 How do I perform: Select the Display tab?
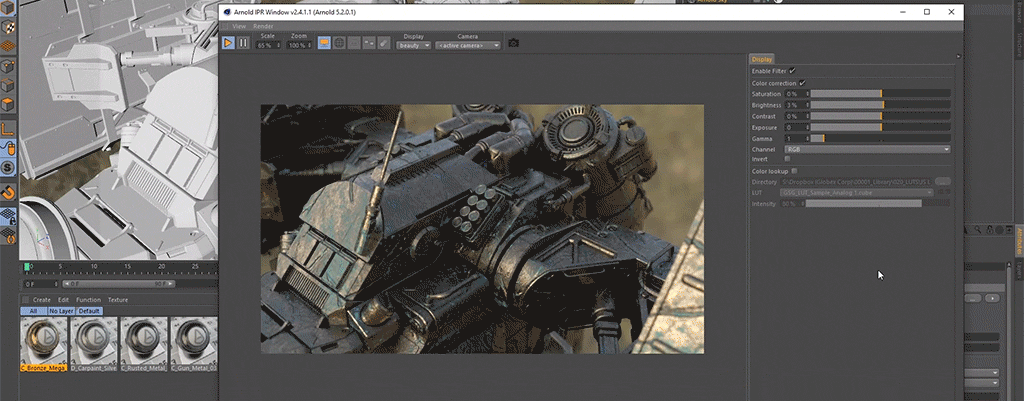761,59
